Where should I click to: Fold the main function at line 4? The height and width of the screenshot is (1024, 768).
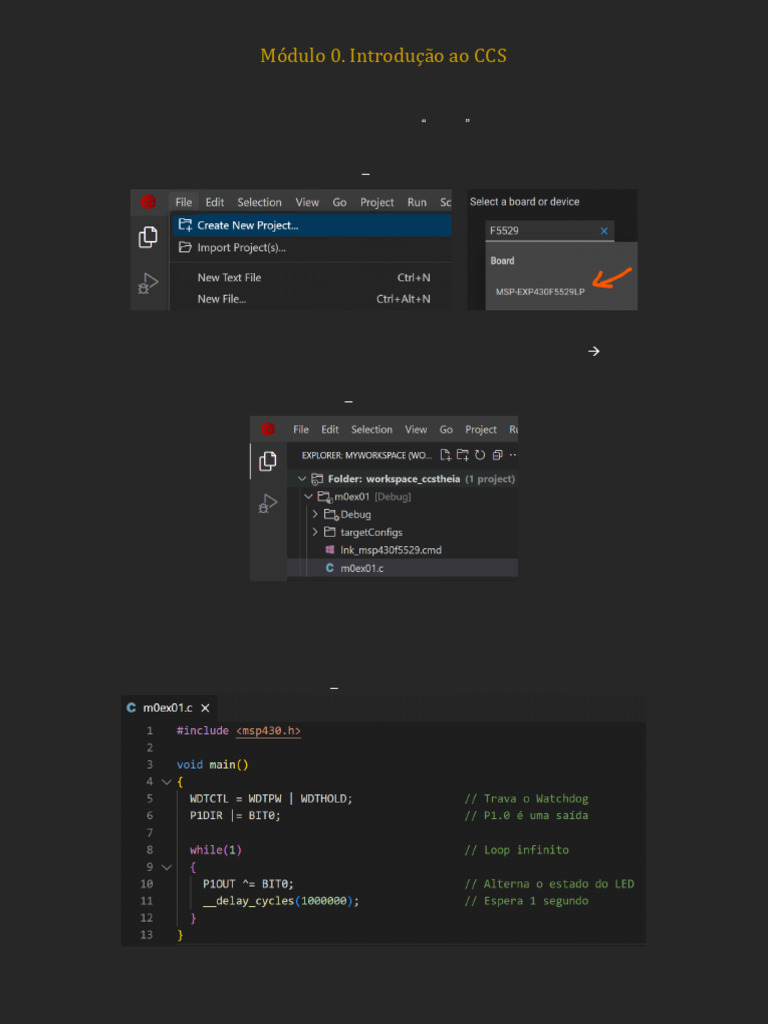[166, 782]
